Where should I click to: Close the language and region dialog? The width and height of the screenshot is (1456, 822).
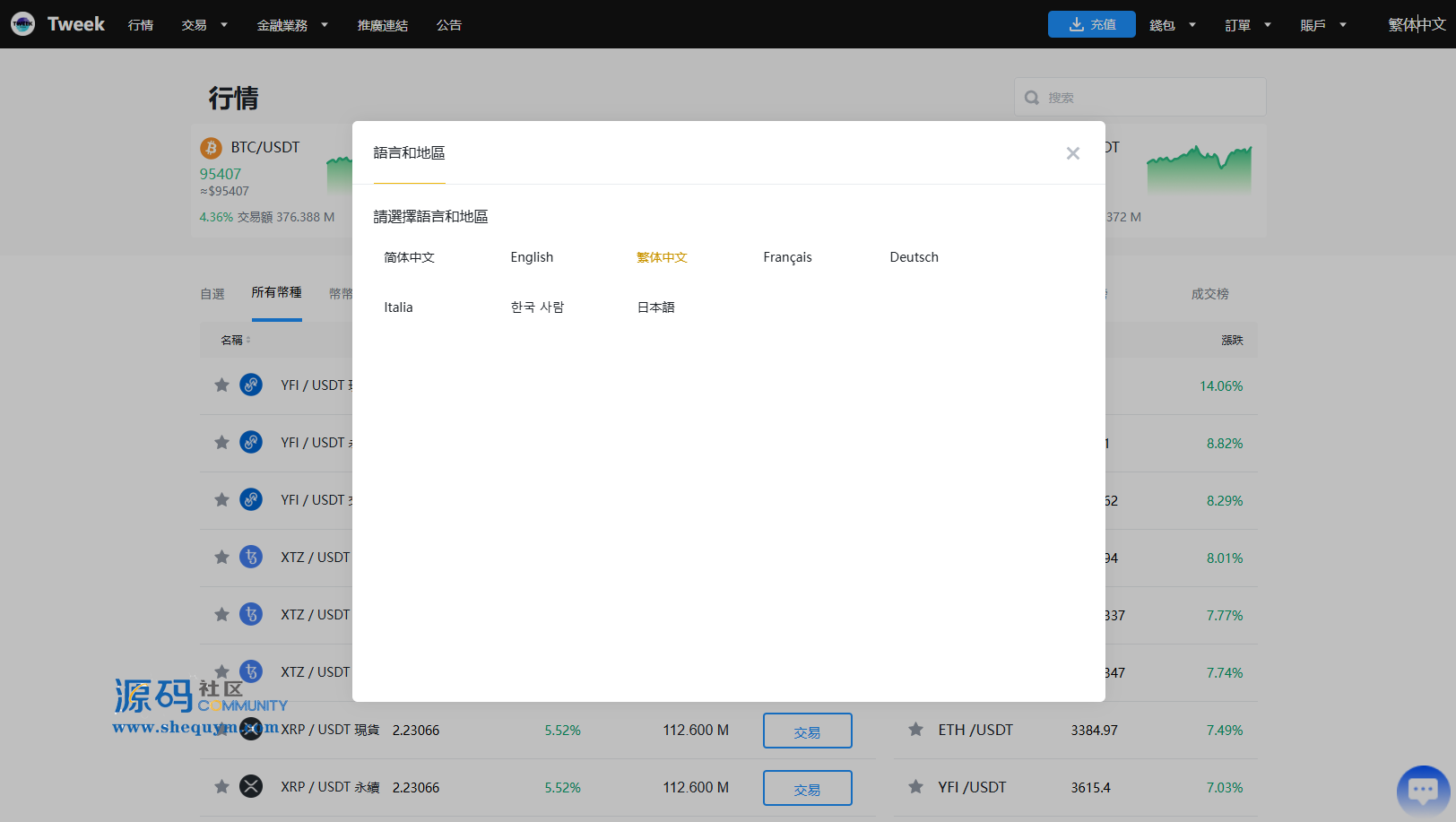[x=1072, y=153]
